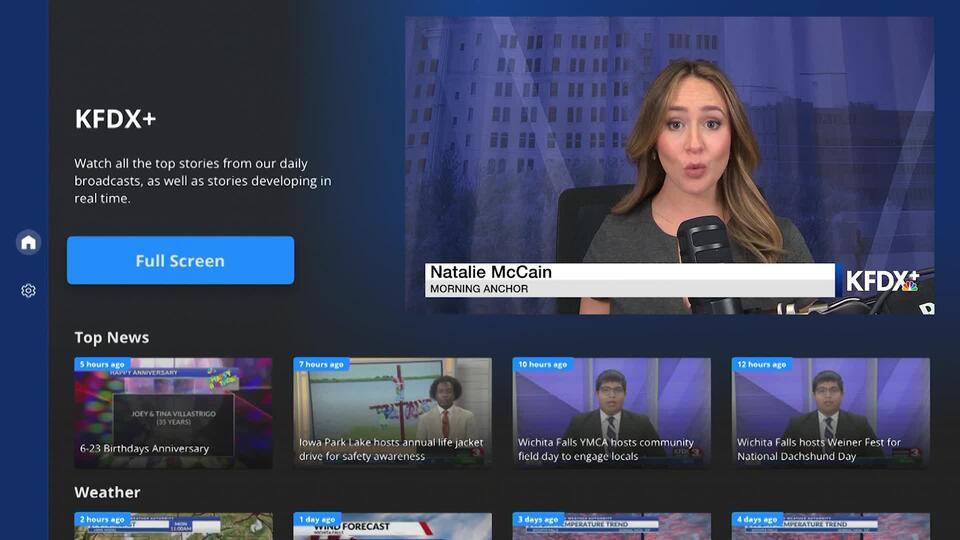Image resolution: width=960 pixels, height=540 pixels.
Task: Click the Home icon in the sidebar
Action: pos(28,242)
